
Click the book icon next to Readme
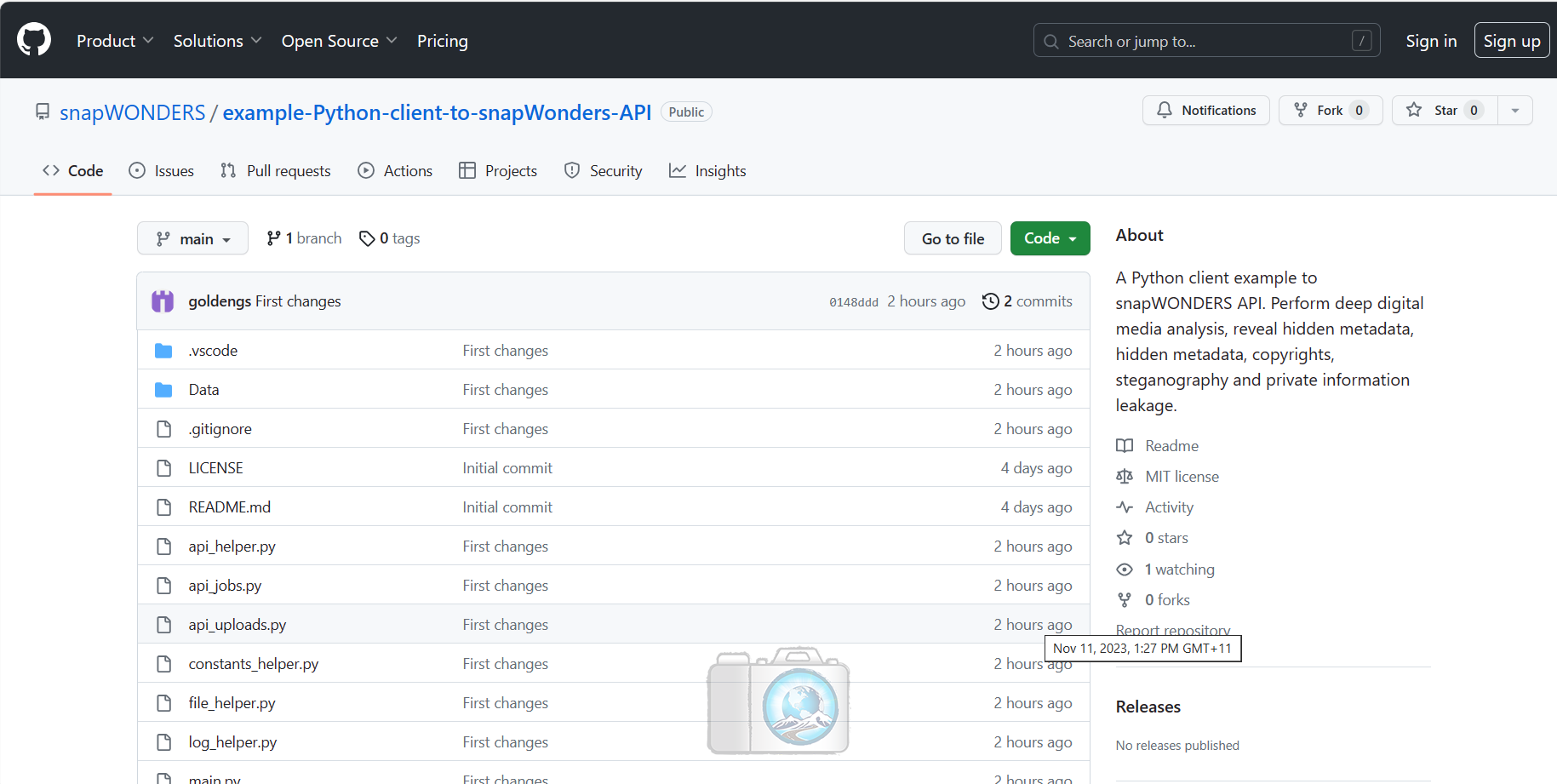click(1125, 446)
